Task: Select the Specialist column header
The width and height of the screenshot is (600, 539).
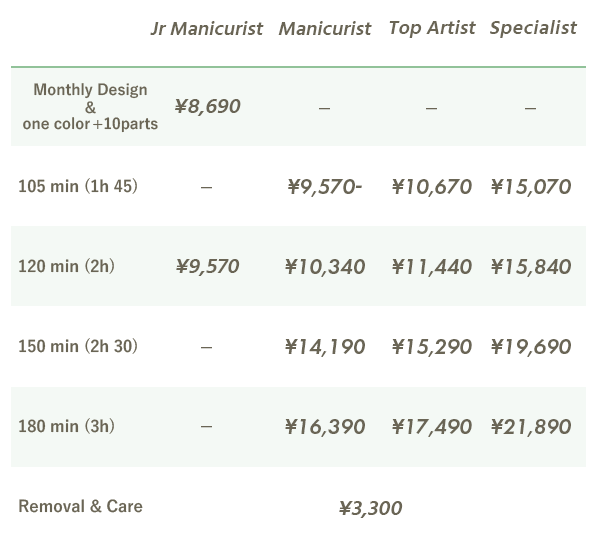Action: [x=533, y=28]
